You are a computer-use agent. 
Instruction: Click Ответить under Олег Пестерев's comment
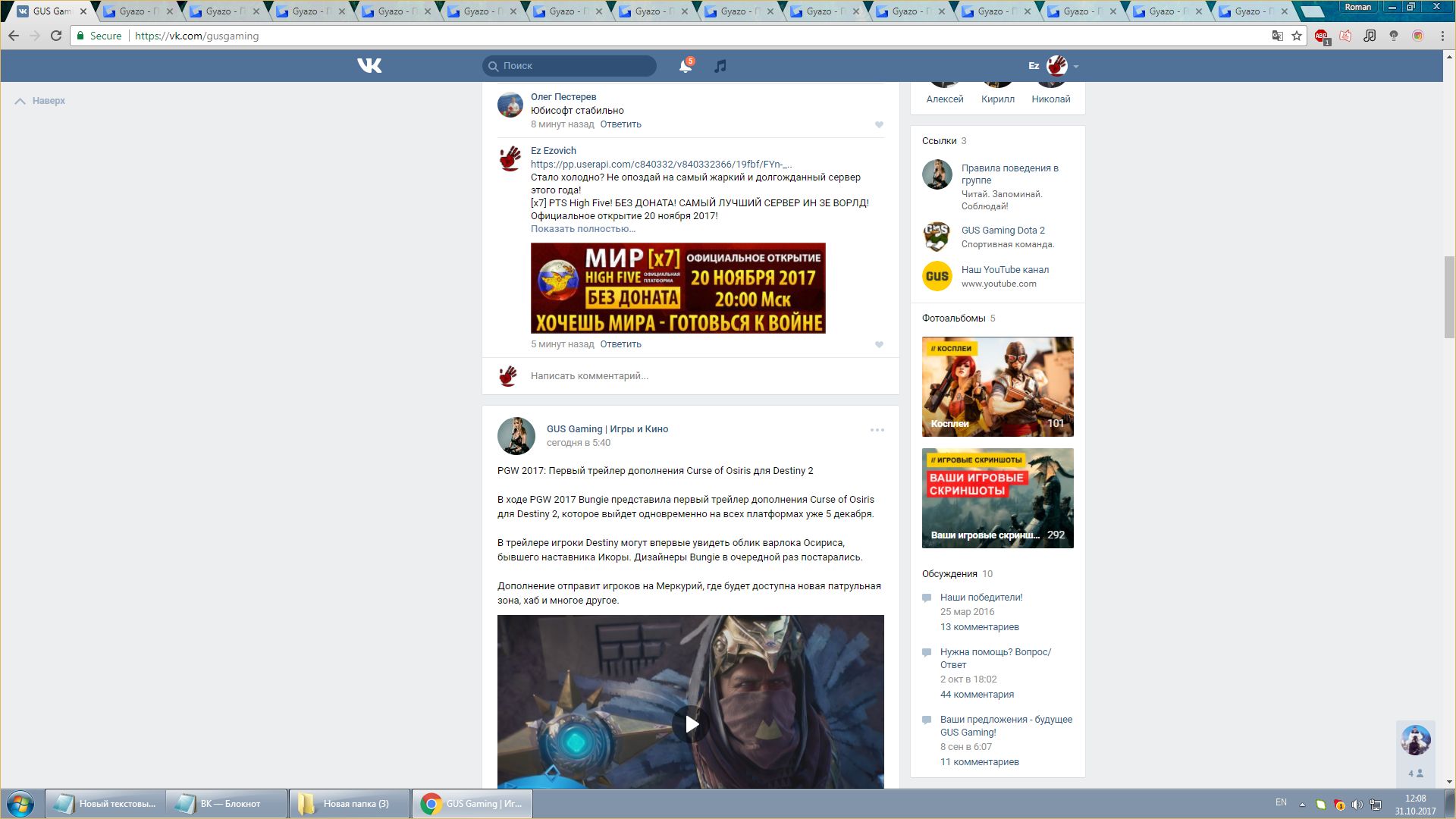pyautogui.click(x=620, y=124)
